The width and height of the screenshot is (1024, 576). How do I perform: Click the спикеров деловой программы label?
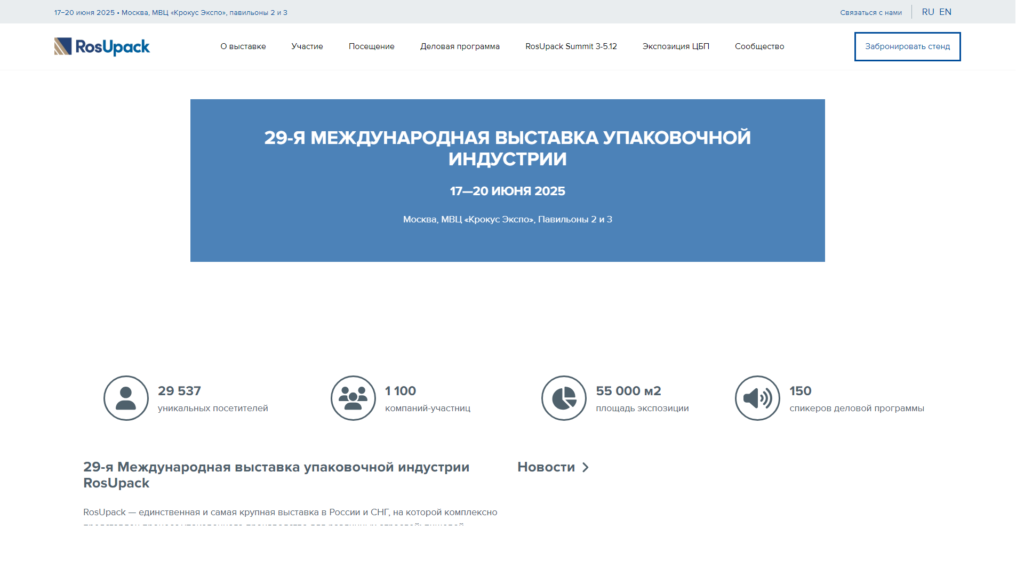point(857,408)
